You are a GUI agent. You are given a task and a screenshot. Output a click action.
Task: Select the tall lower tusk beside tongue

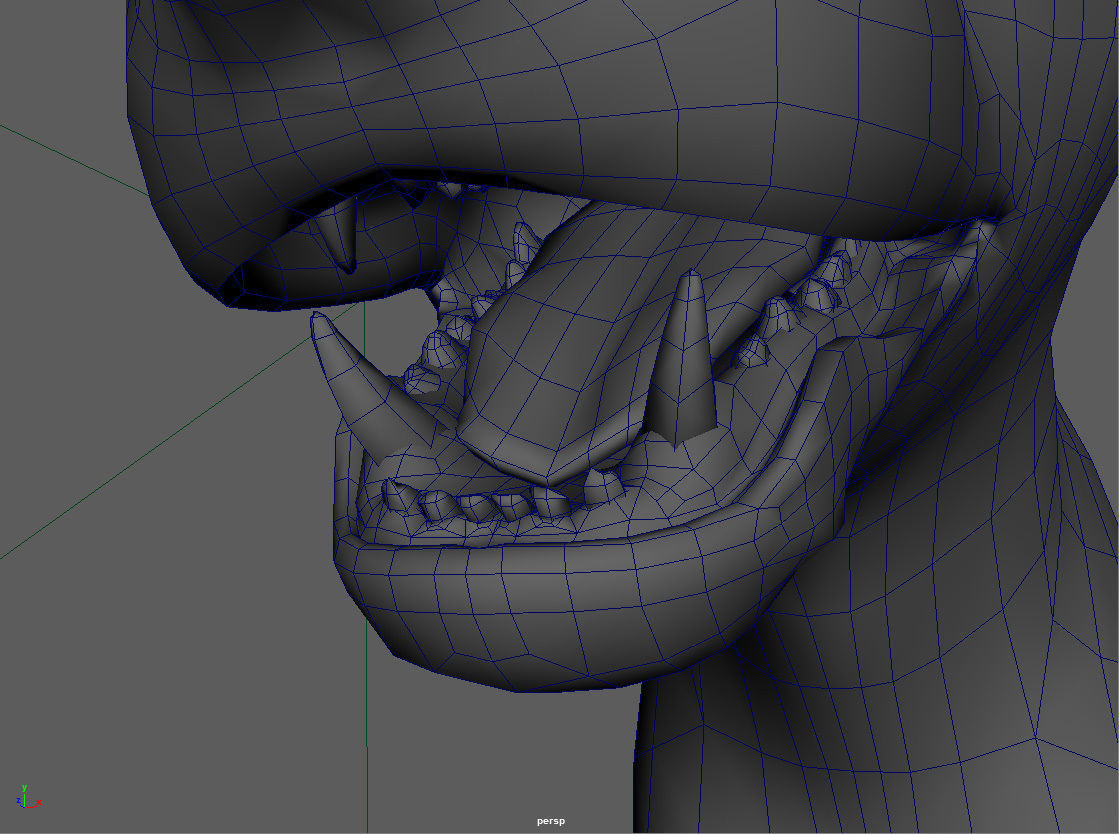tap(684, 357)
